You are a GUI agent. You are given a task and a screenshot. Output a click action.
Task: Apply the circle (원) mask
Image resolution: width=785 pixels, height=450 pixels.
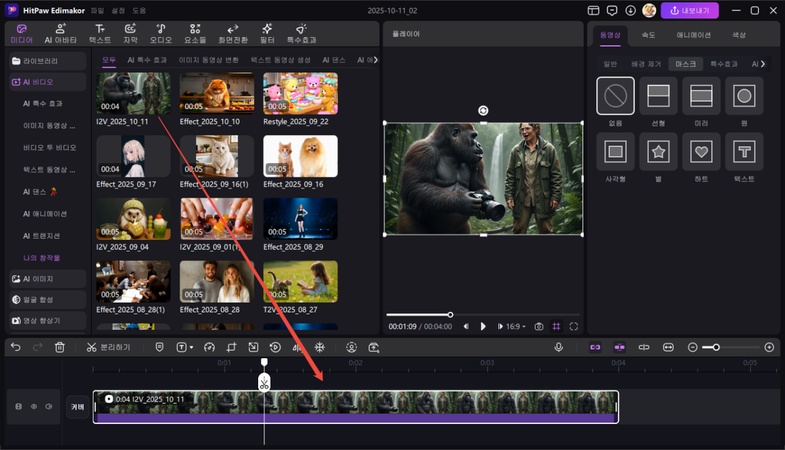click(x=743, y=96)
